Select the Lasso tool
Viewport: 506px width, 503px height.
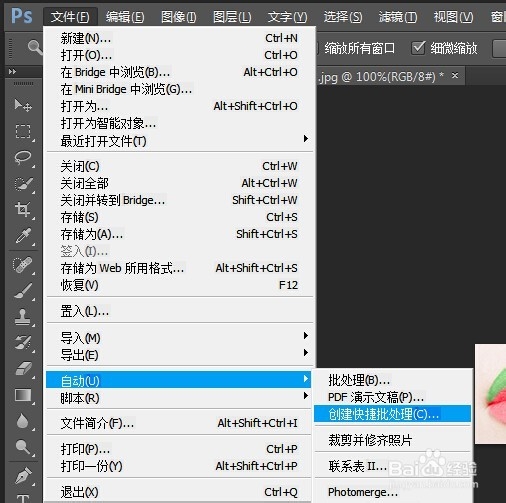23,157
